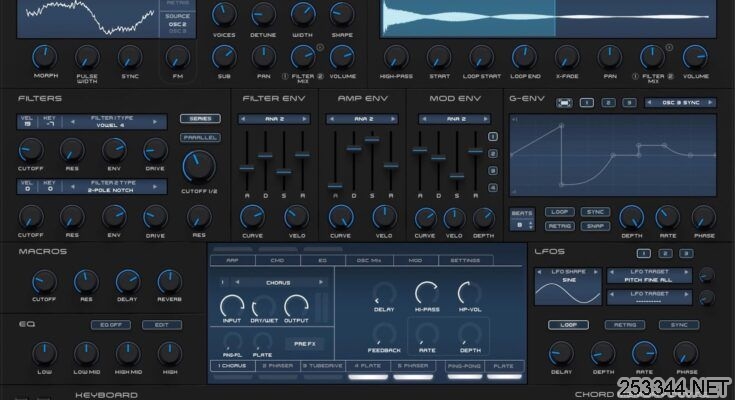Toggle the LFO RETRIG button
Viewport: 735px width, 400px height.
click(625, 325)
